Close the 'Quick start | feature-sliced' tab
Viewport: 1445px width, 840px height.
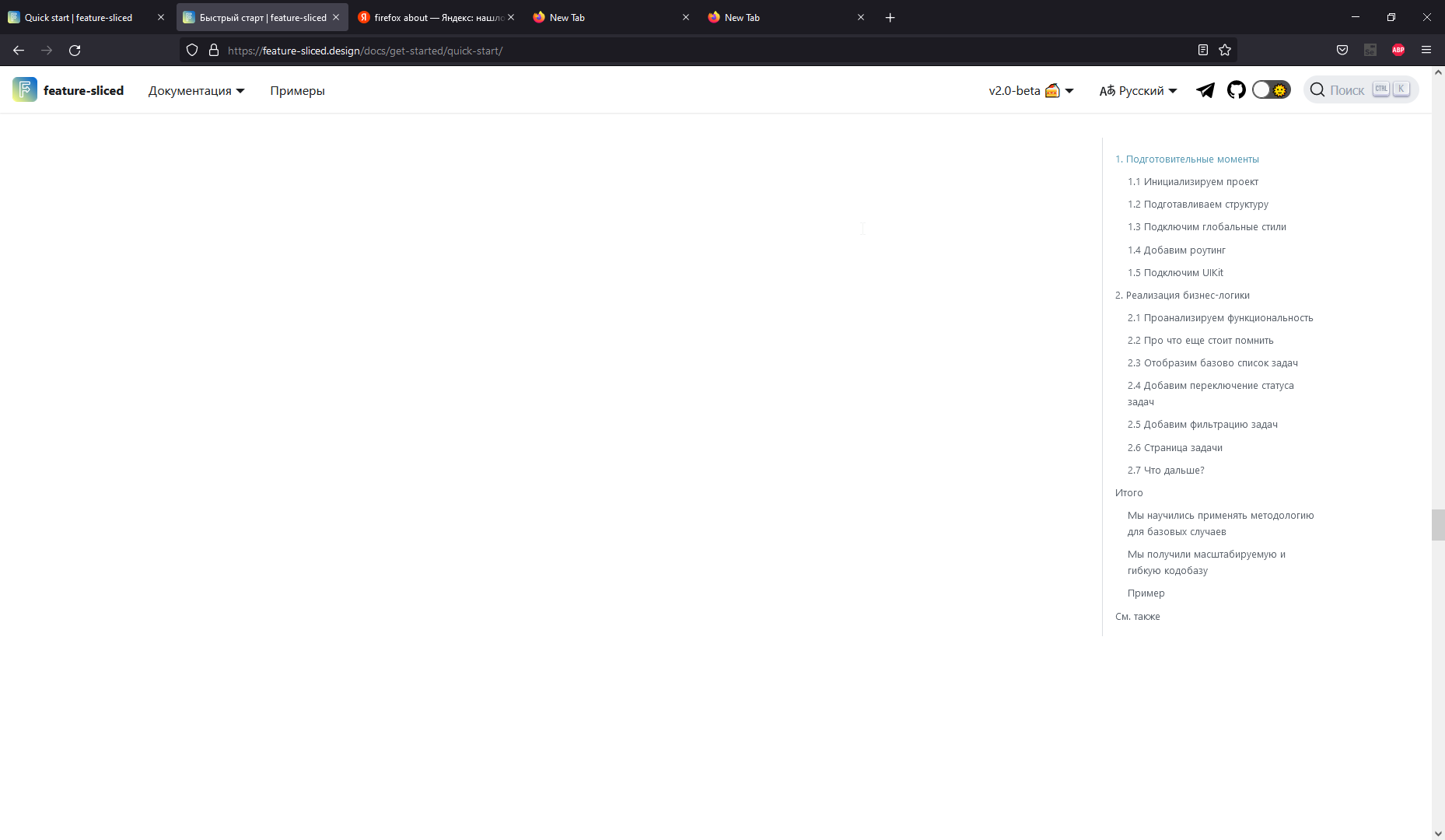[161, 17]
